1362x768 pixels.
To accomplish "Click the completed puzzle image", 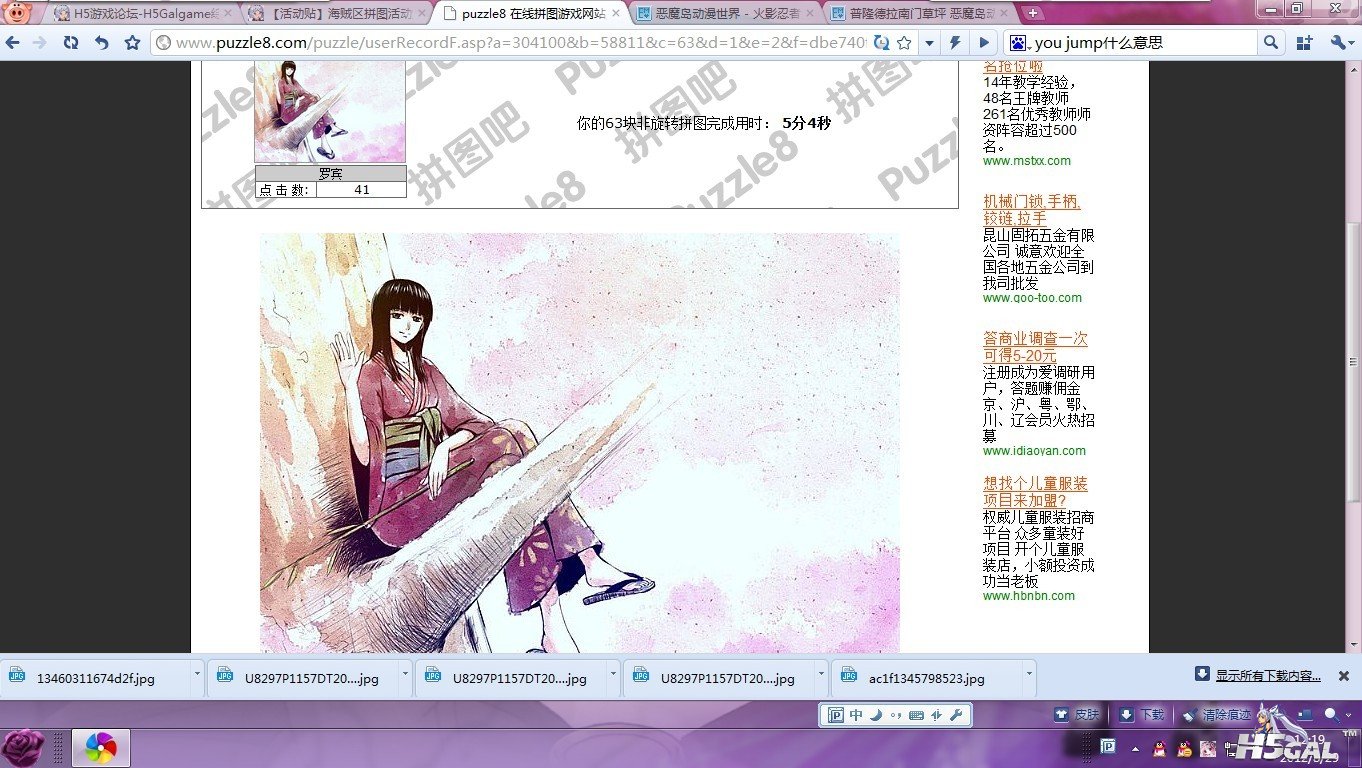I will 580,443.
